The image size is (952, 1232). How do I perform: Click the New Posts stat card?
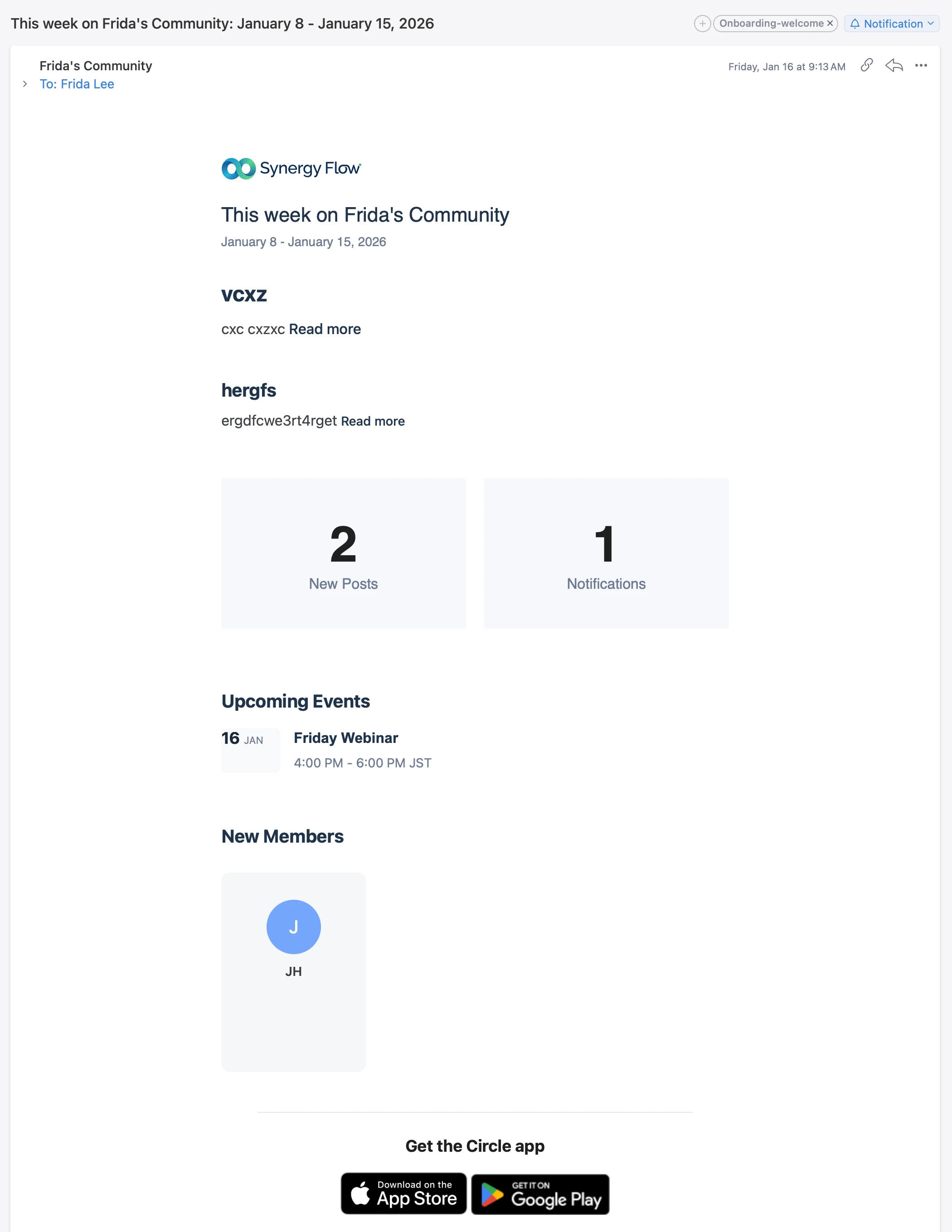coord(343,553)
